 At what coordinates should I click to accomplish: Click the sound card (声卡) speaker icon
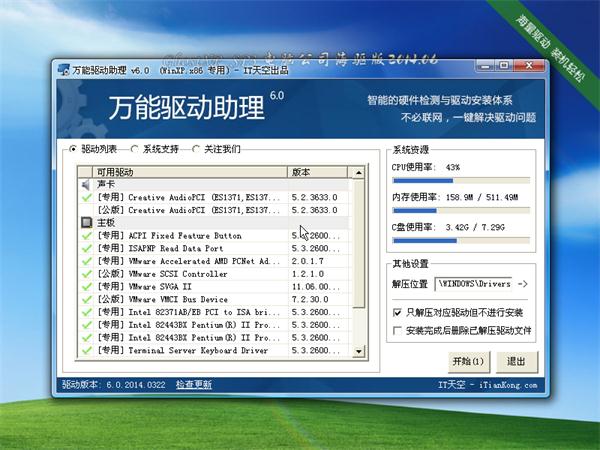pyautogui.click(x=87, y=185)
